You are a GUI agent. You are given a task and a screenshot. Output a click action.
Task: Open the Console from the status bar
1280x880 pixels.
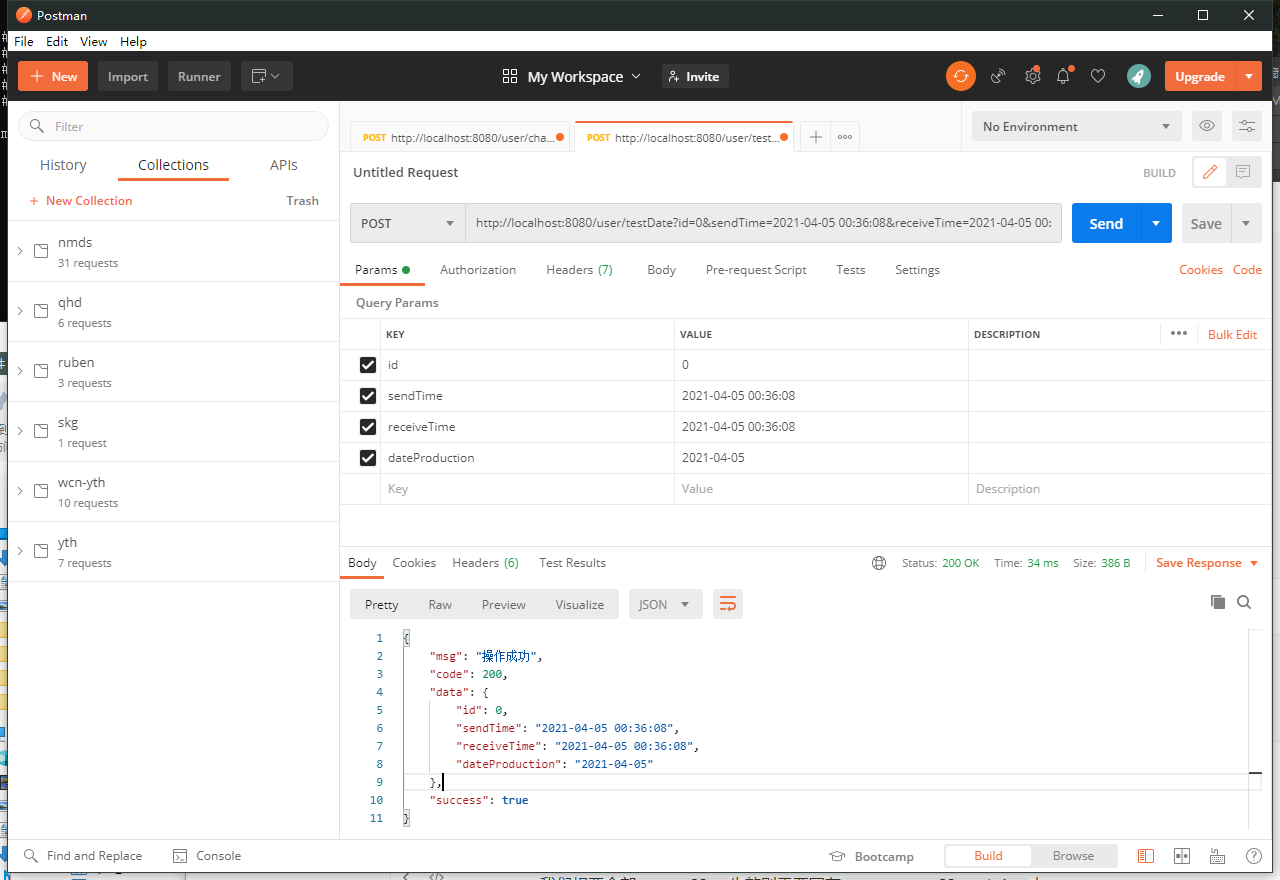(x=207, y=856)
